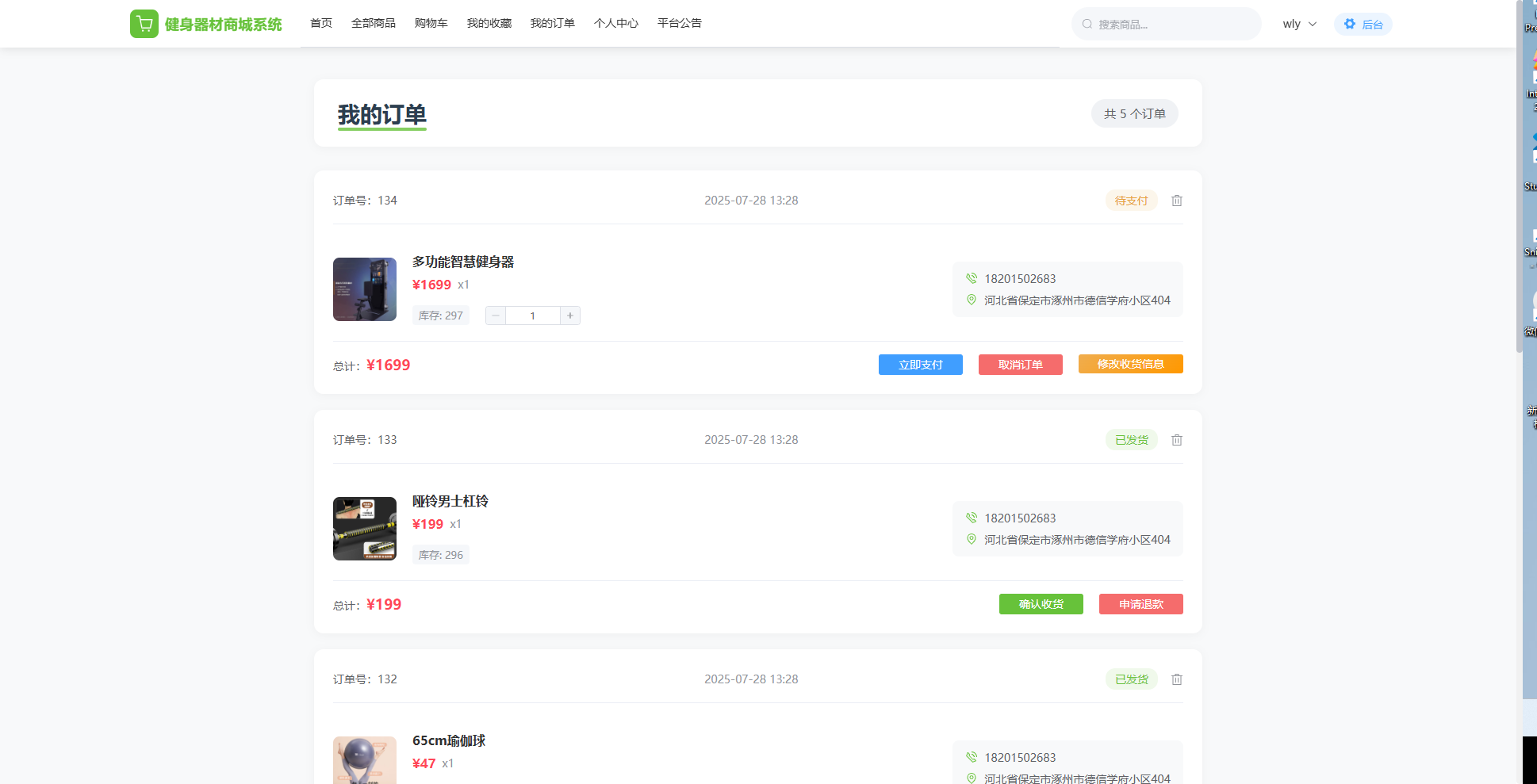
Task: Click trash icon for order 133
Action: point(1177,440)
